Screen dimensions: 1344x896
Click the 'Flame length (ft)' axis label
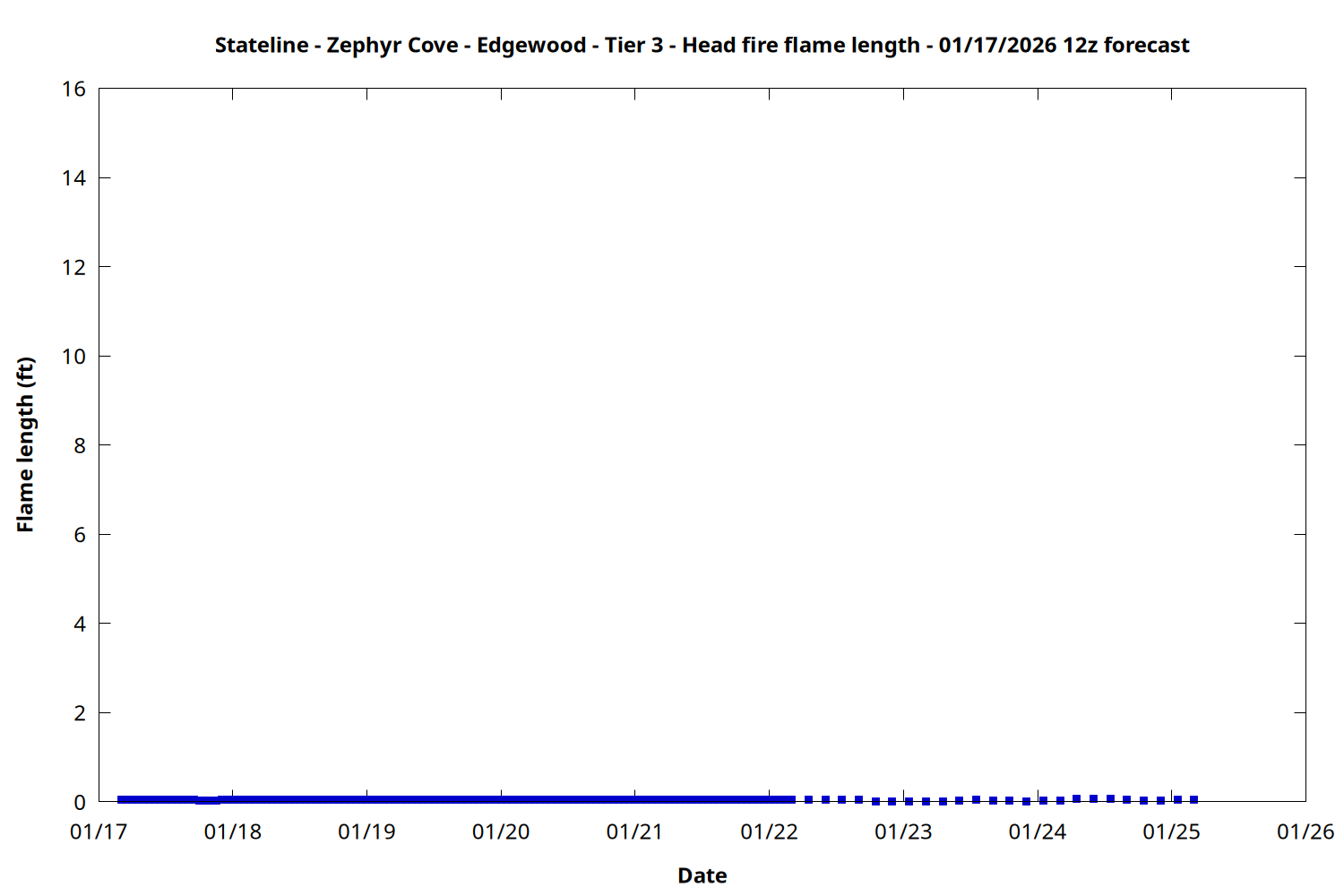(x=25, y=444)
